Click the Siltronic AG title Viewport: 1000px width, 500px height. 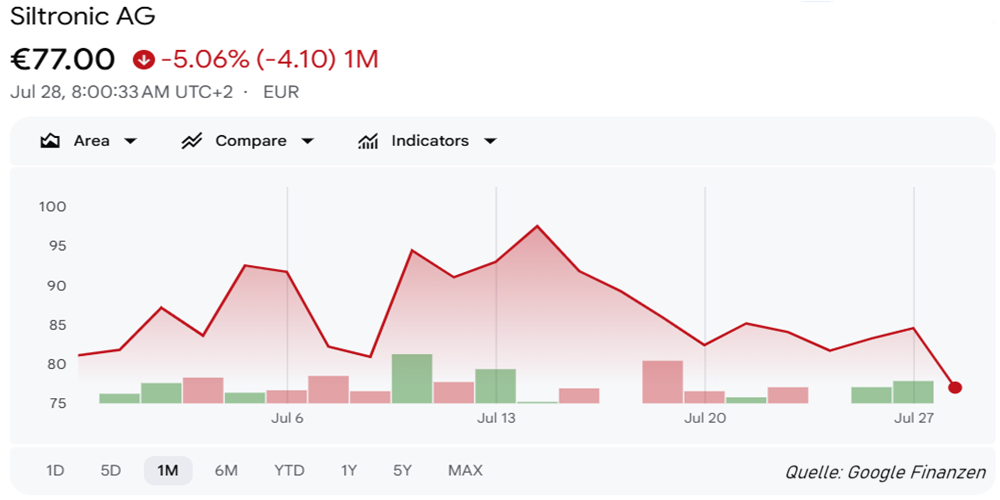[x=82, y=16]
